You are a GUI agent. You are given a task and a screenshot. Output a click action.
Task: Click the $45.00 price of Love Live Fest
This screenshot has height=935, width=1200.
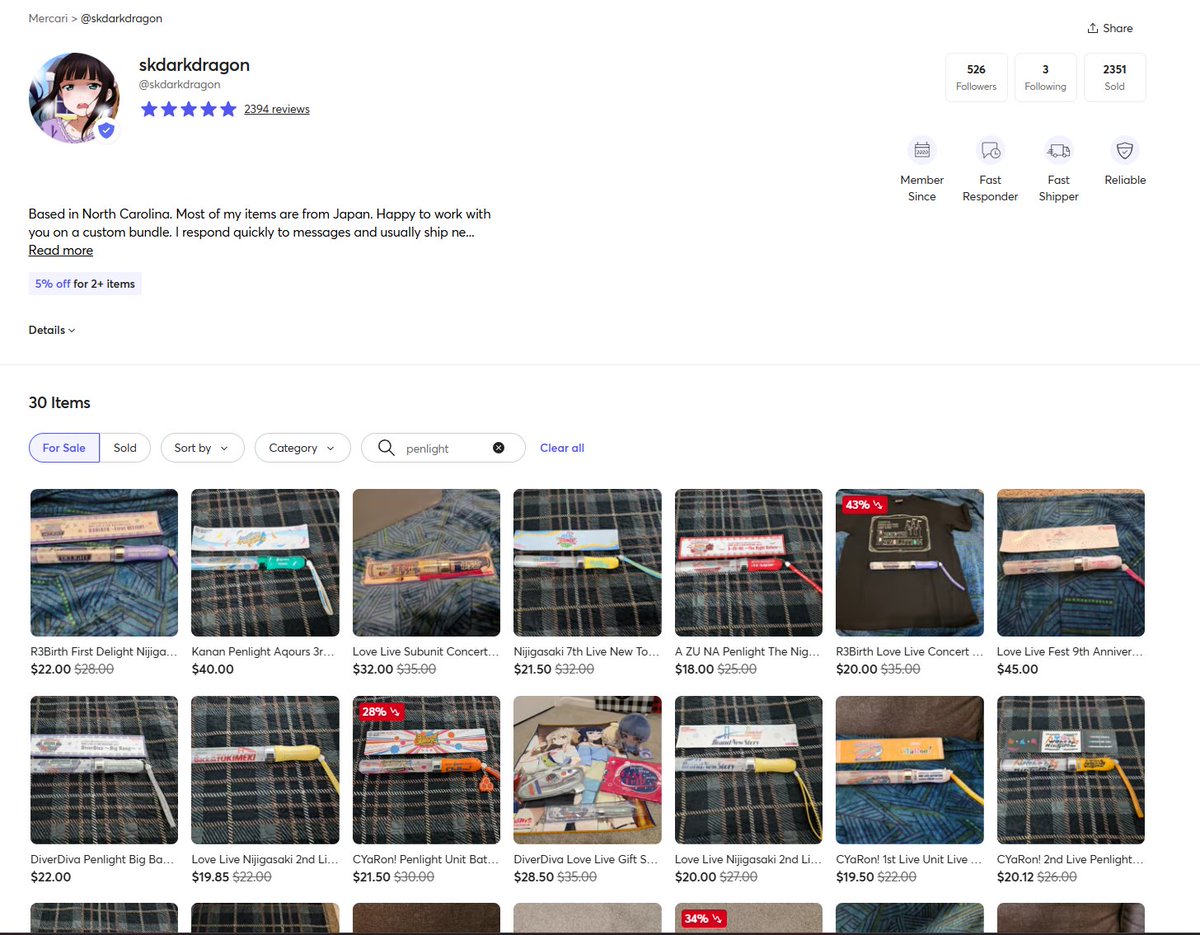pyautogui.click(x=1018, y=669)
